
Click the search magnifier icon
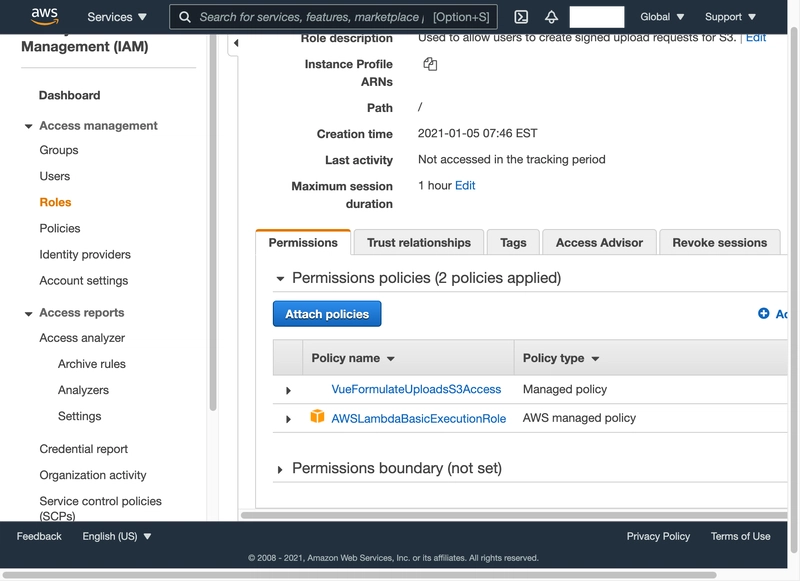(185, 17)
